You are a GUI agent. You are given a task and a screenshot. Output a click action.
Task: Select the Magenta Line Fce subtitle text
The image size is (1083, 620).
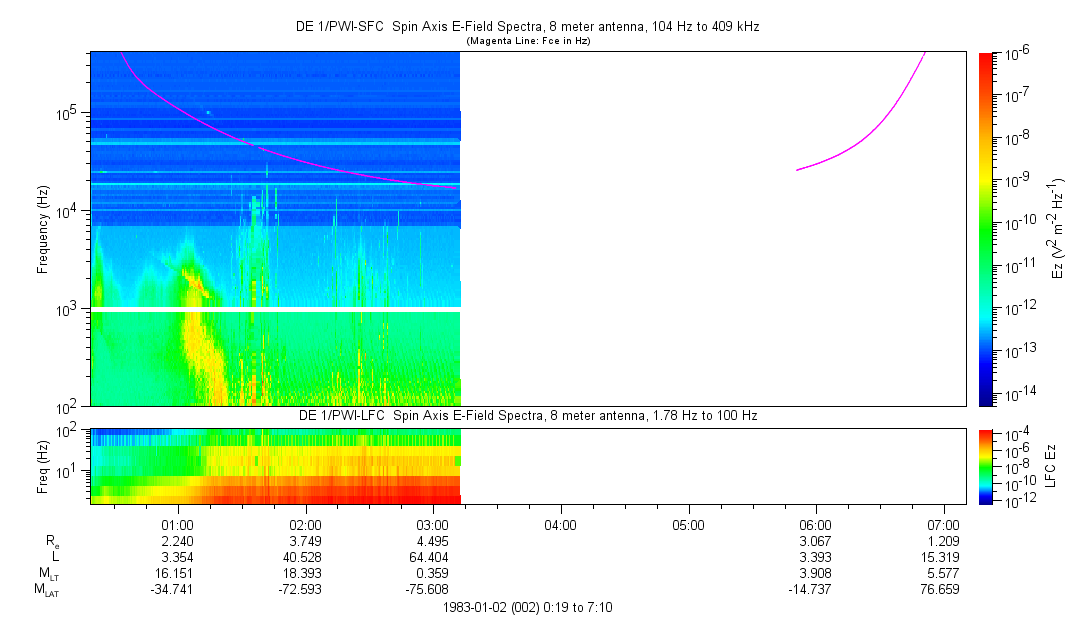coord(527,40)
